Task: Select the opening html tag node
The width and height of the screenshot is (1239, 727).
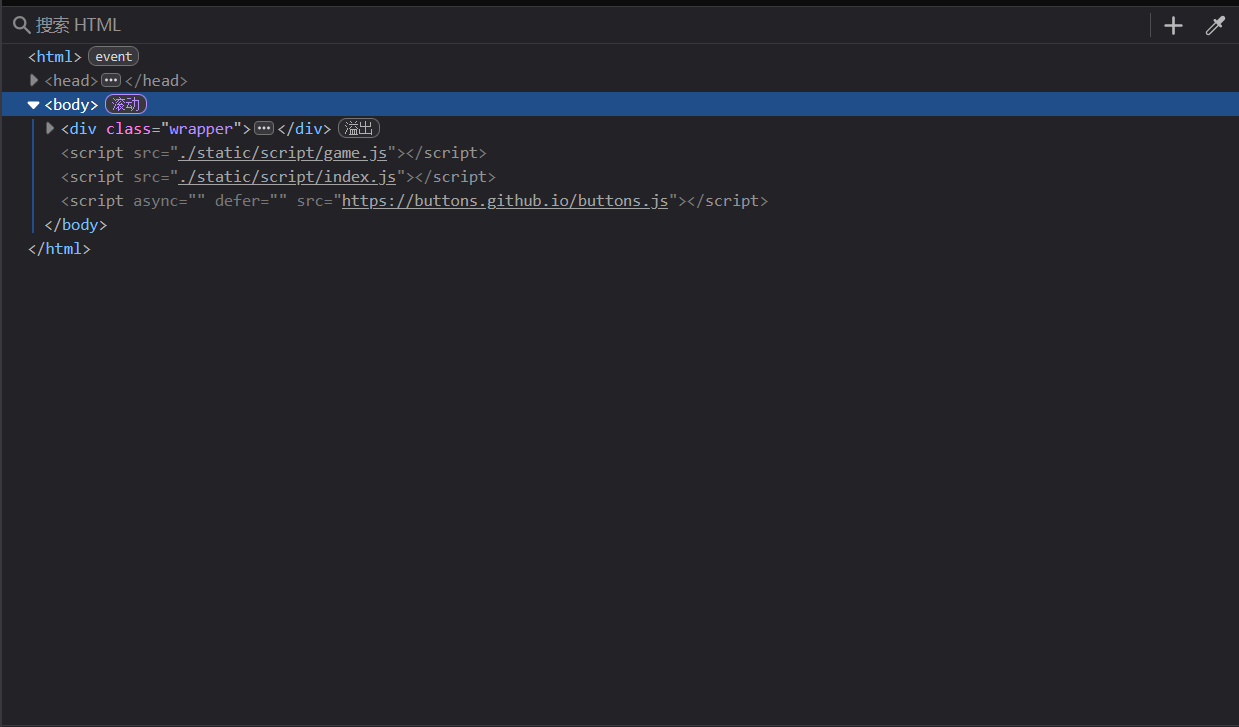Action: 54,57
